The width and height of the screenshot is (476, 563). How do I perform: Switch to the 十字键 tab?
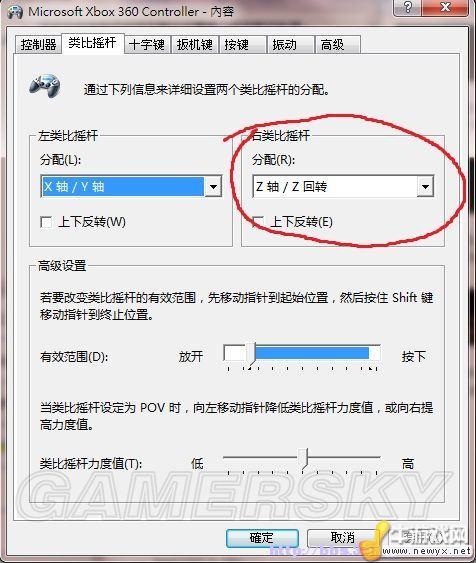pos(146,45)
